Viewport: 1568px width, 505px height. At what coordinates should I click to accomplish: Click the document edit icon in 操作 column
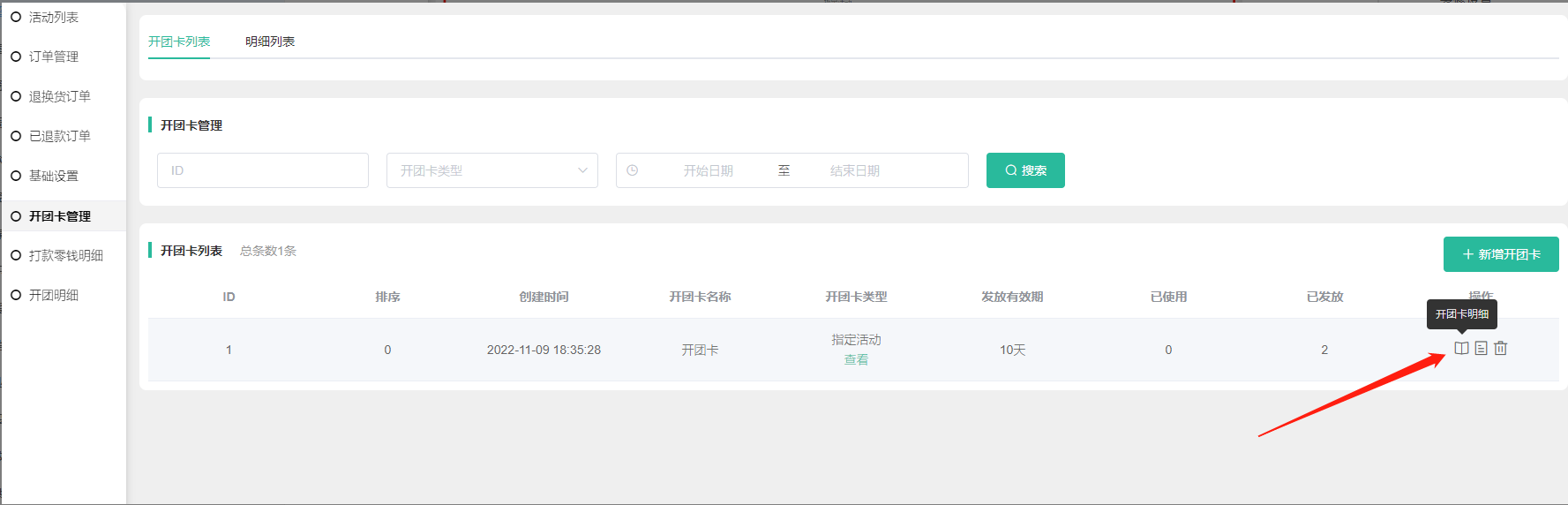click(x=1481, y=349)
